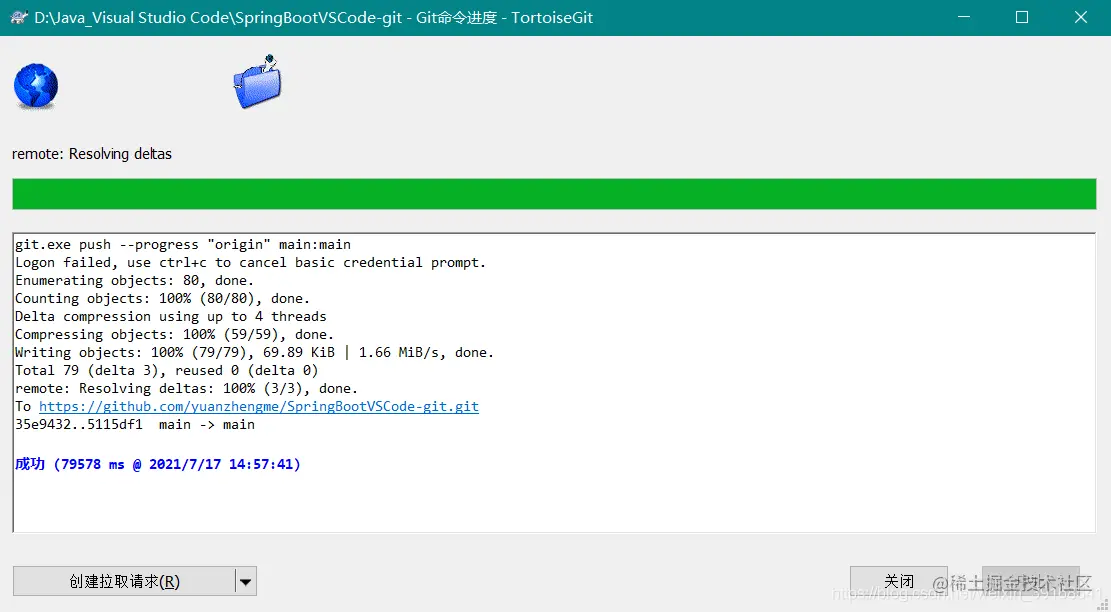Click the 'remote: Resolving deltas: 100% (3/3)' log line
The width and height of the screenshot is (1111, 612).
(186, 388)
